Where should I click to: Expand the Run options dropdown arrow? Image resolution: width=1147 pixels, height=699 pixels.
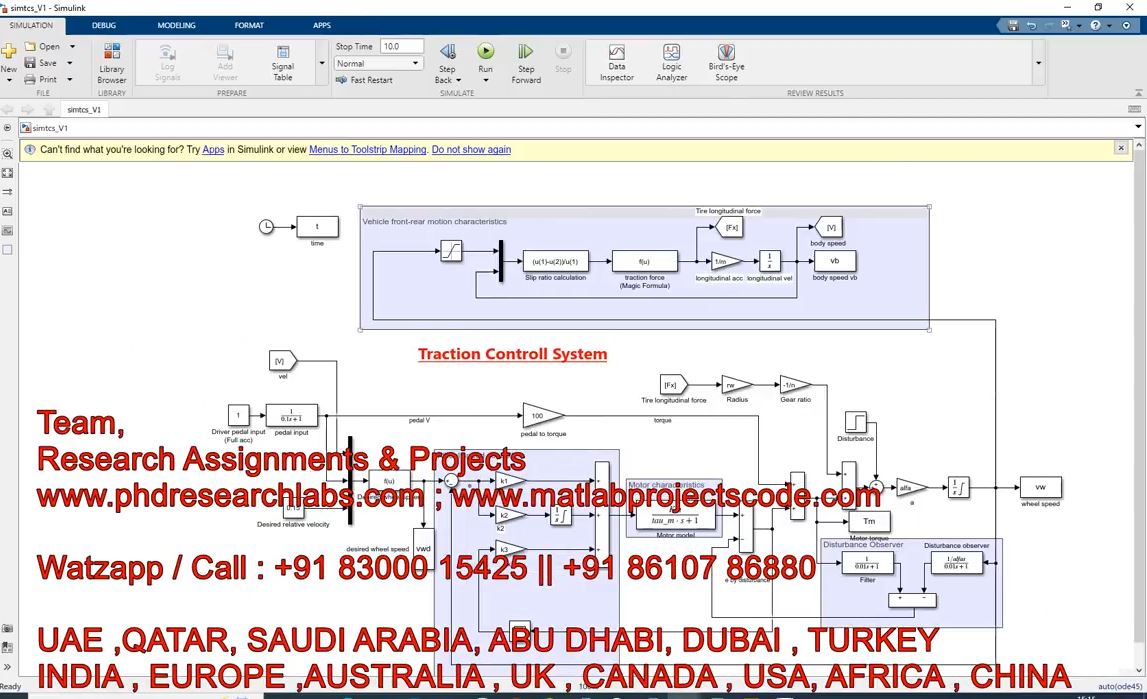(x=486, y=80)
